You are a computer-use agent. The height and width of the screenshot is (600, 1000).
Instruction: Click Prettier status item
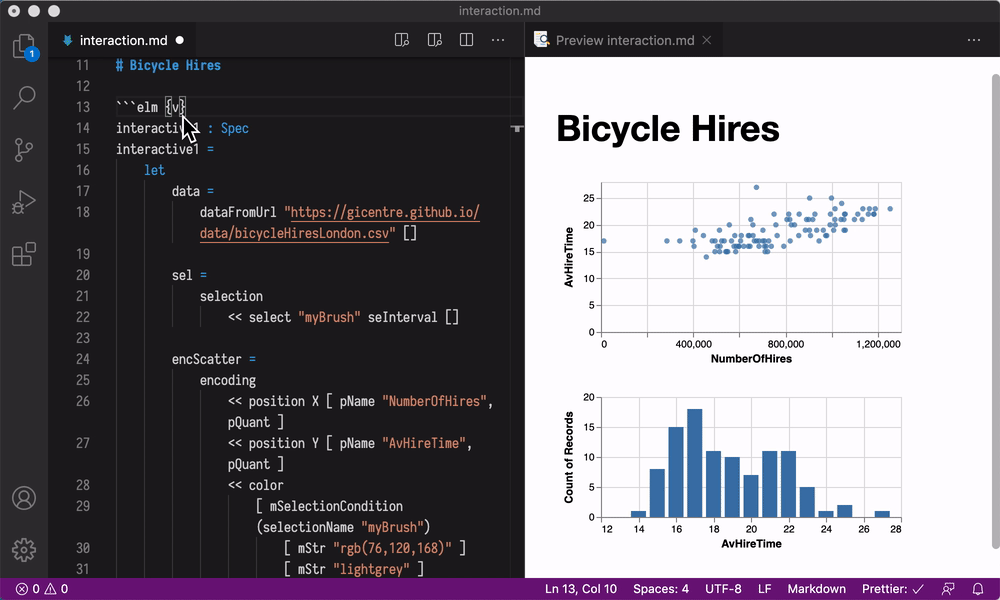point(893,589)
